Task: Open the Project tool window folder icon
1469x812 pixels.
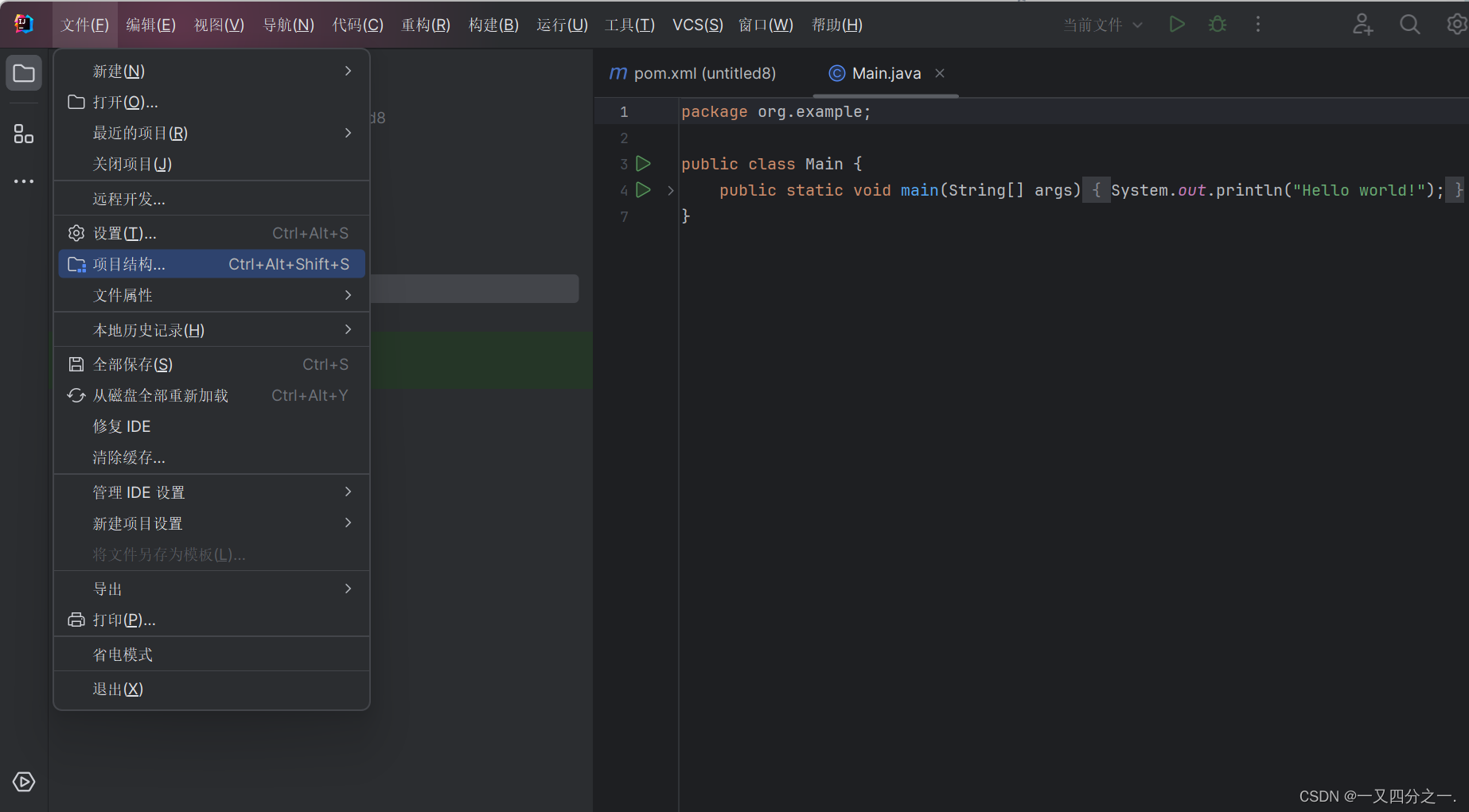Action: pos(24,73)
